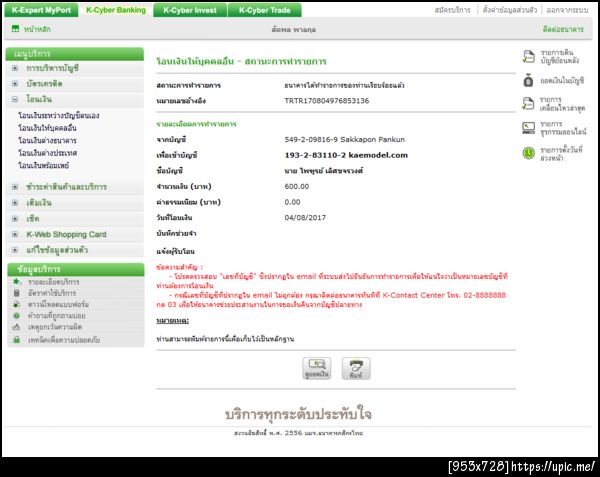Open อัตราค่าใช้บริการ info link
This screenshot has width=600, height=477.
tap(52, 293)
